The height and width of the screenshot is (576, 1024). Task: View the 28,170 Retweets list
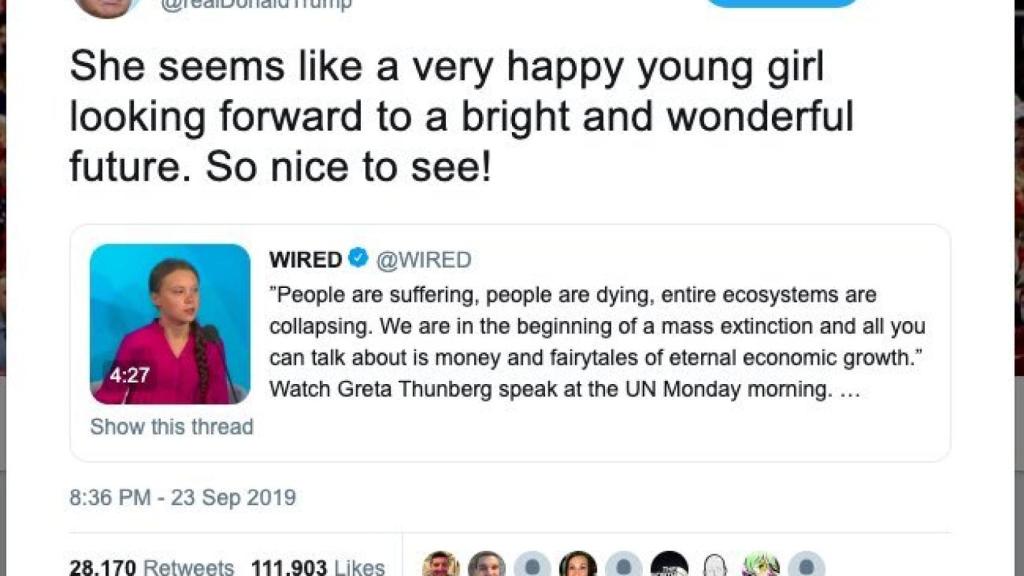click(151, 567)
